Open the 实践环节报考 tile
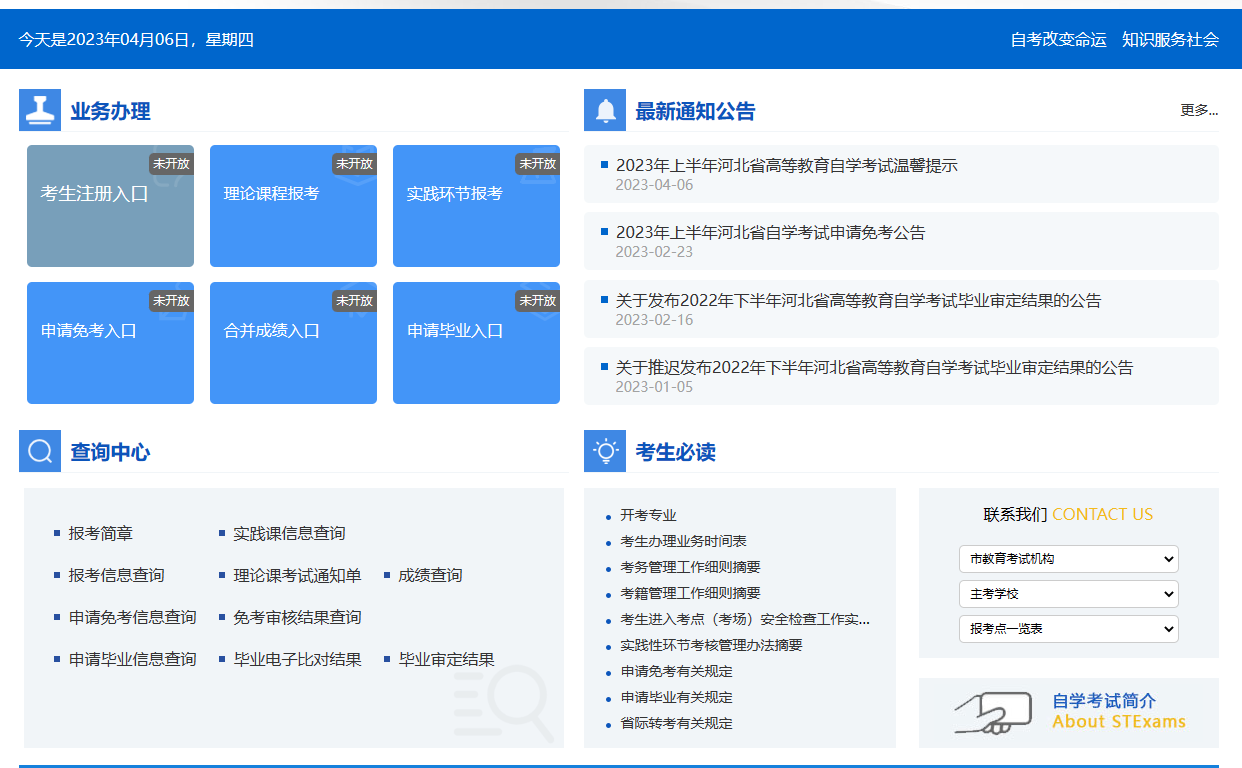1242x768 pixels. (x=476, y=206)
